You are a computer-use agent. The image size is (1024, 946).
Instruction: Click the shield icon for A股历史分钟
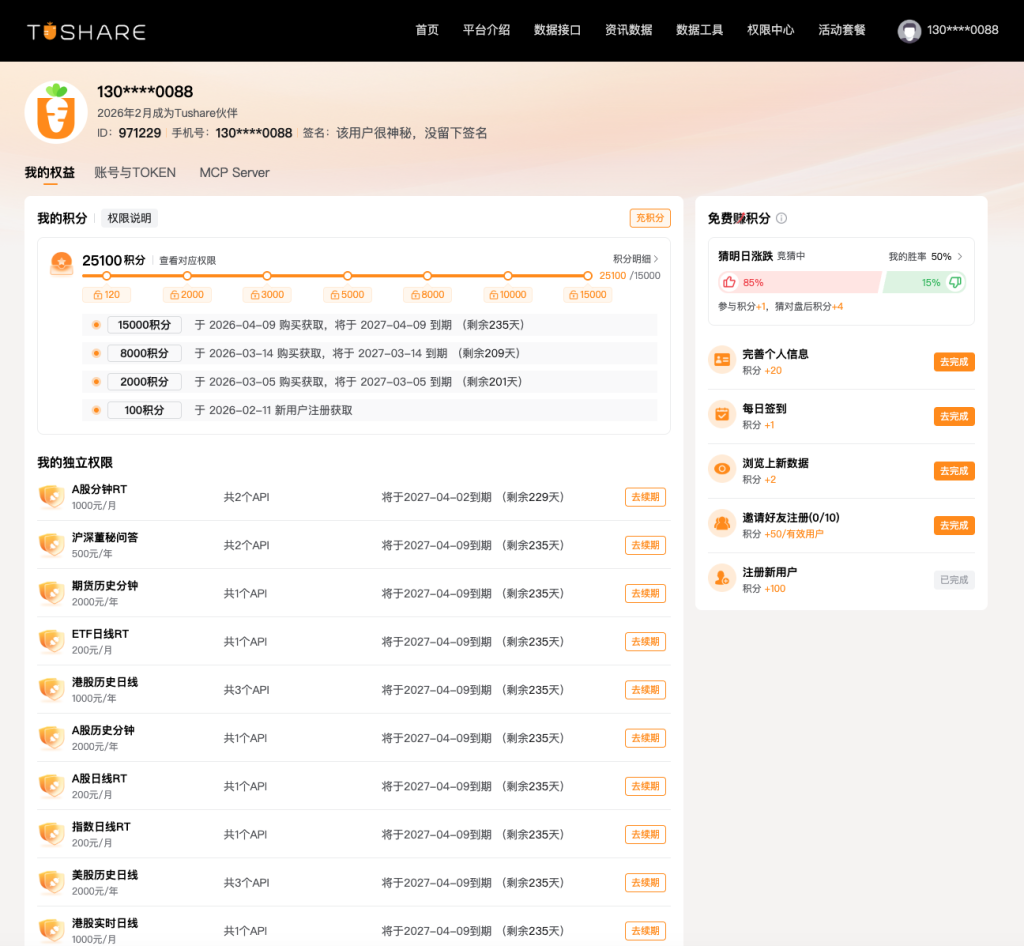click(x=52, y=738)
